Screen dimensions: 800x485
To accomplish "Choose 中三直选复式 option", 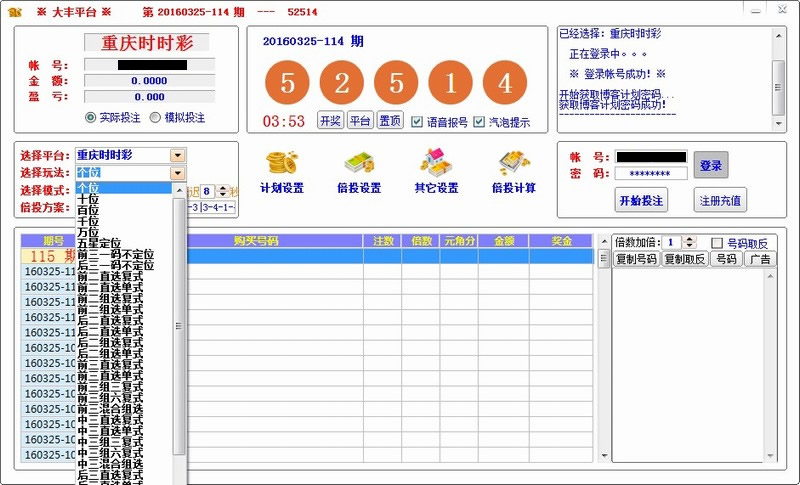I will (x=124, y=420).
